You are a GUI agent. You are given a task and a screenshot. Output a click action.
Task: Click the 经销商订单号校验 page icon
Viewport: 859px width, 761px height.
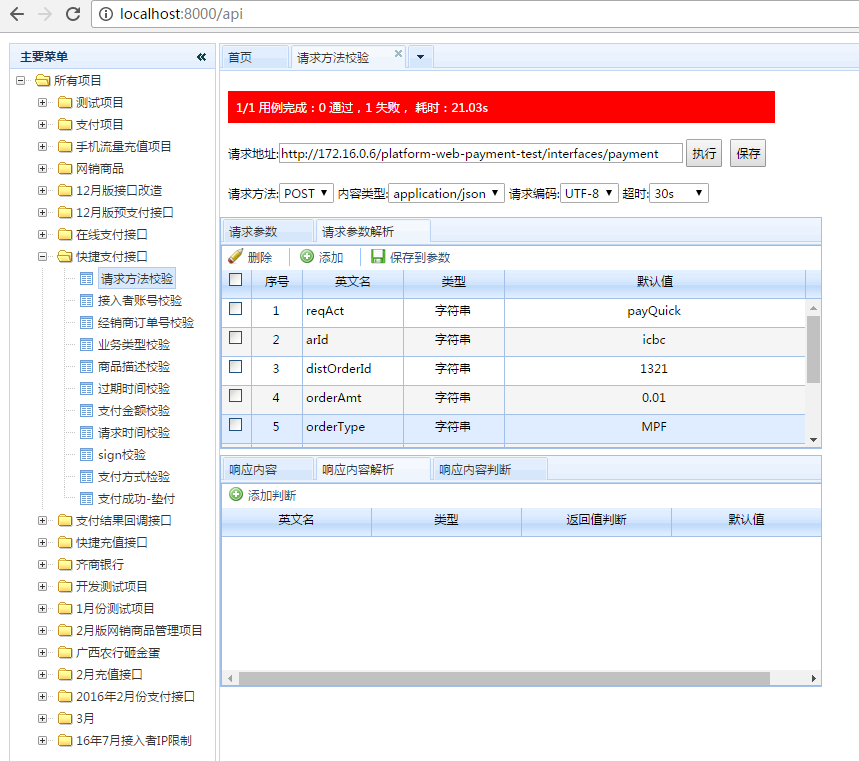[87, 323]
